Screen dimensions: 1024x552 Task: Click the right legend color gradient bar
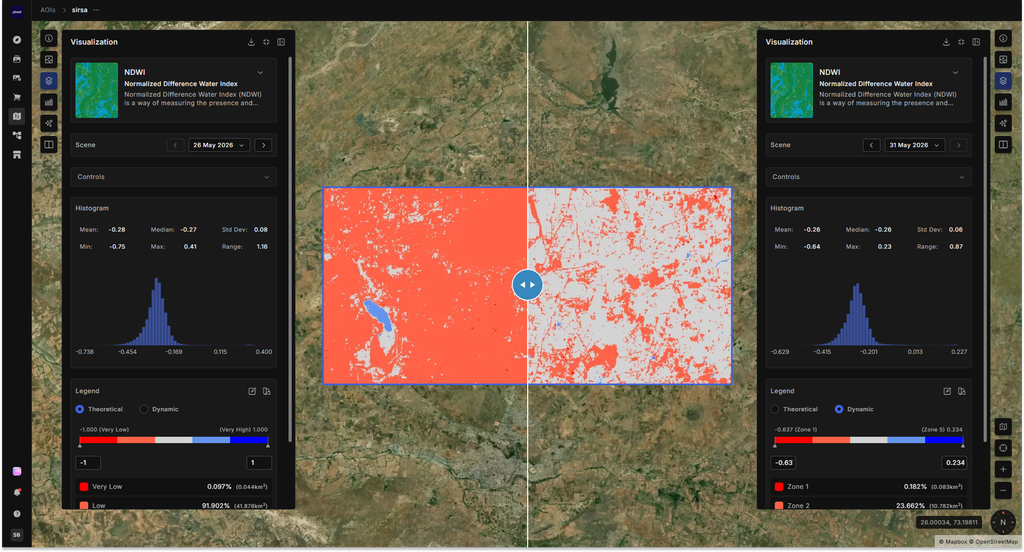coord(869,440)
